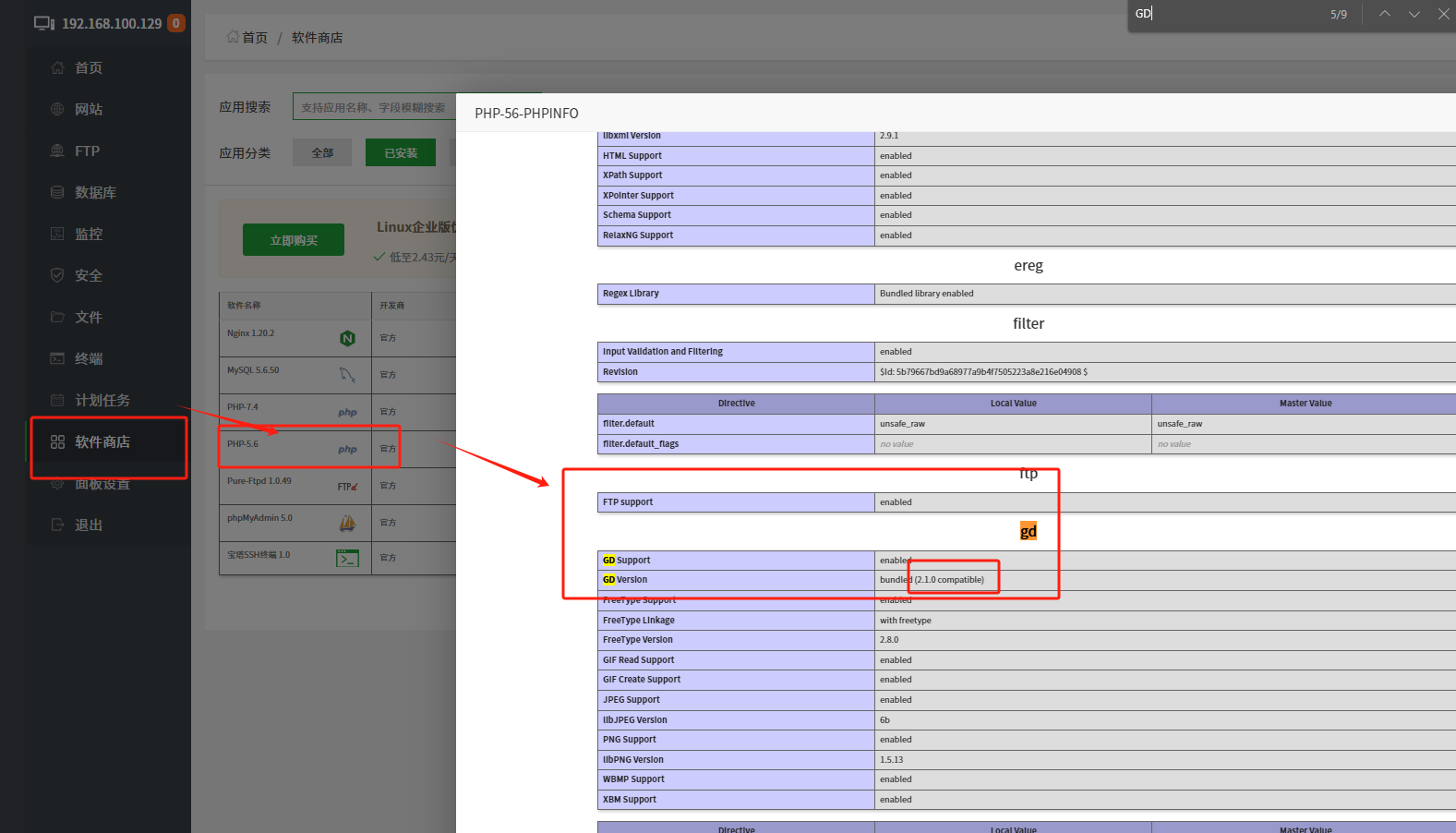
Task: Close the browser find bar
Action: coord(1443,14)
